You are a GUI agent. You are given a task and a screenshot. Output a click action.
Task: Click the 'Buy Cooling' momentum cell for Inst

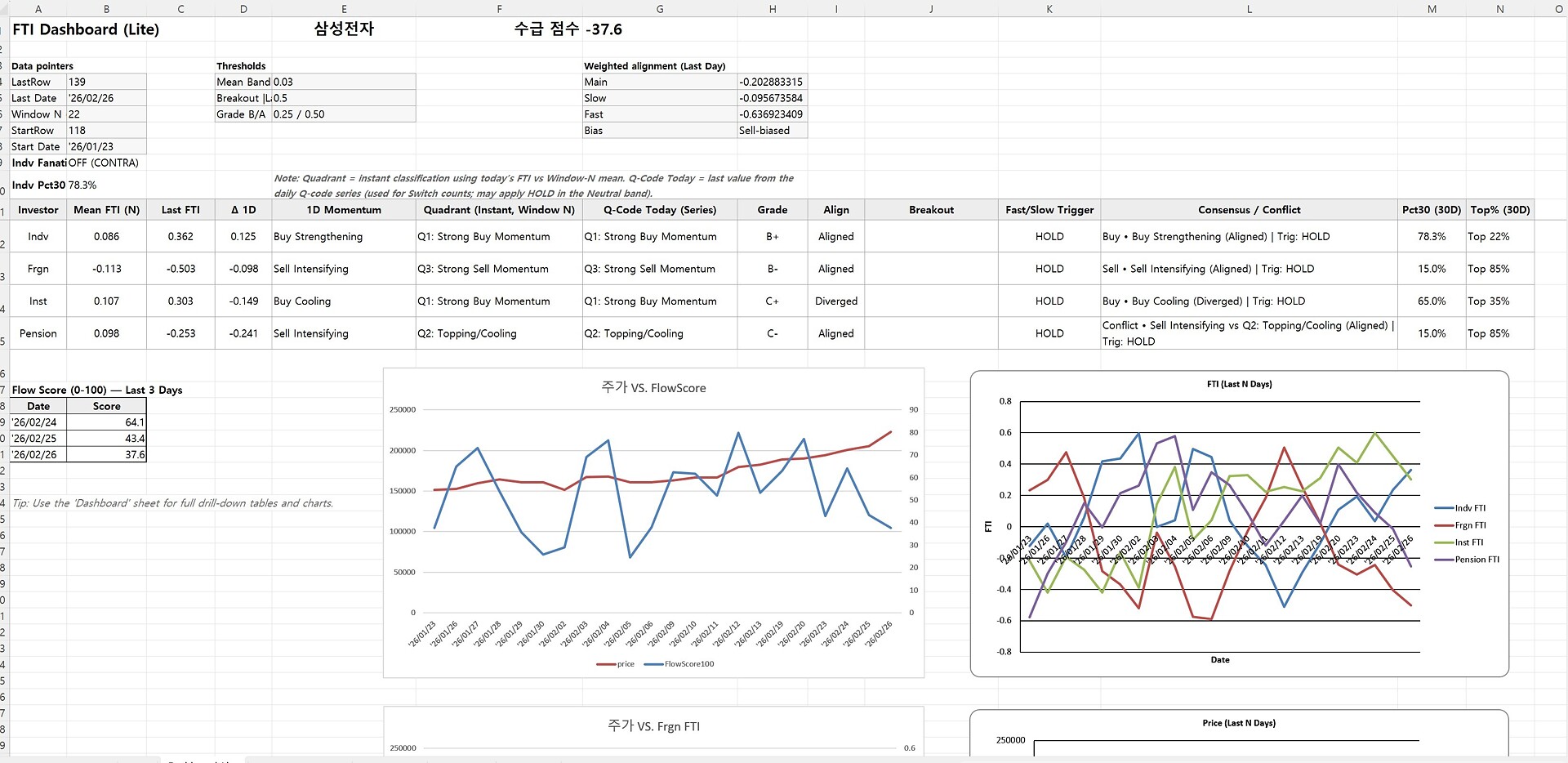coord(344,301)
